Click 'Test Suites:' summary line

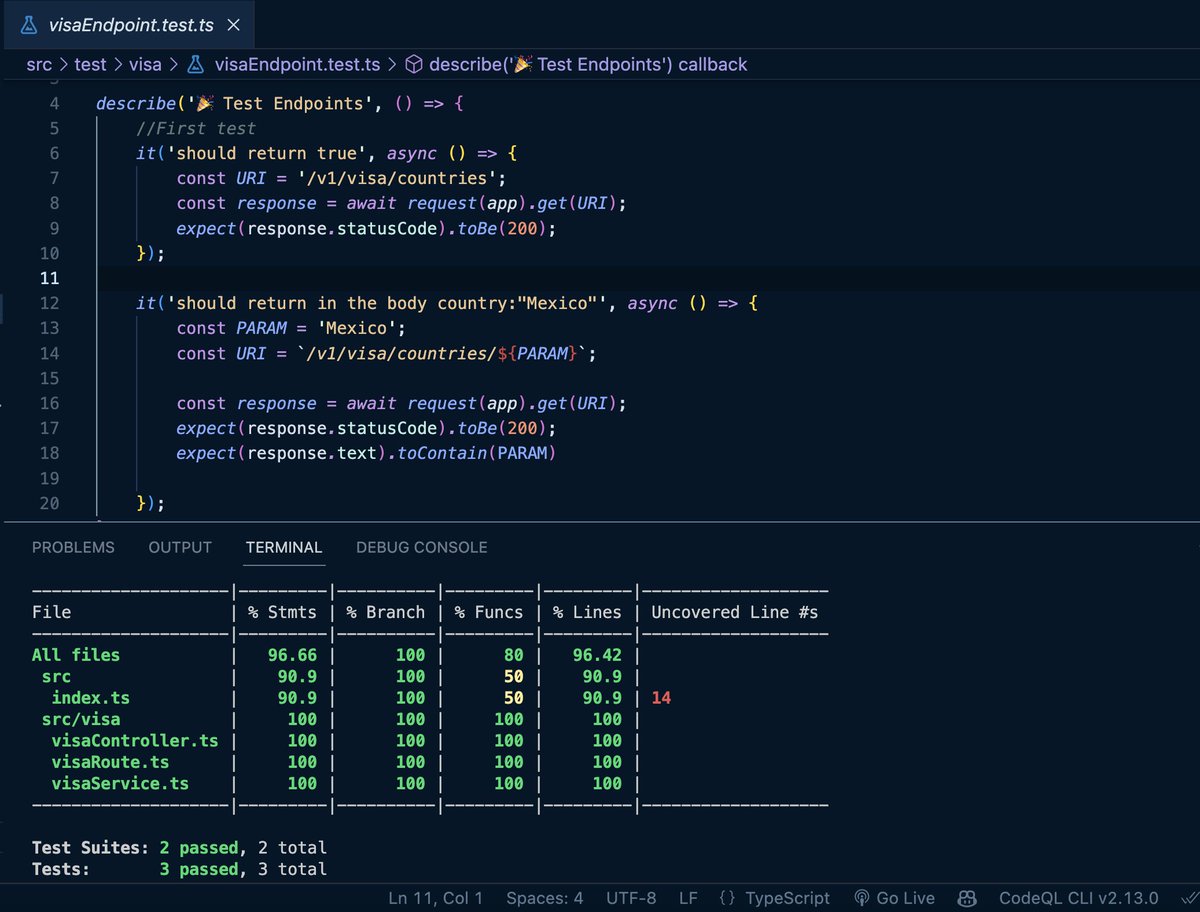(180, 848)
